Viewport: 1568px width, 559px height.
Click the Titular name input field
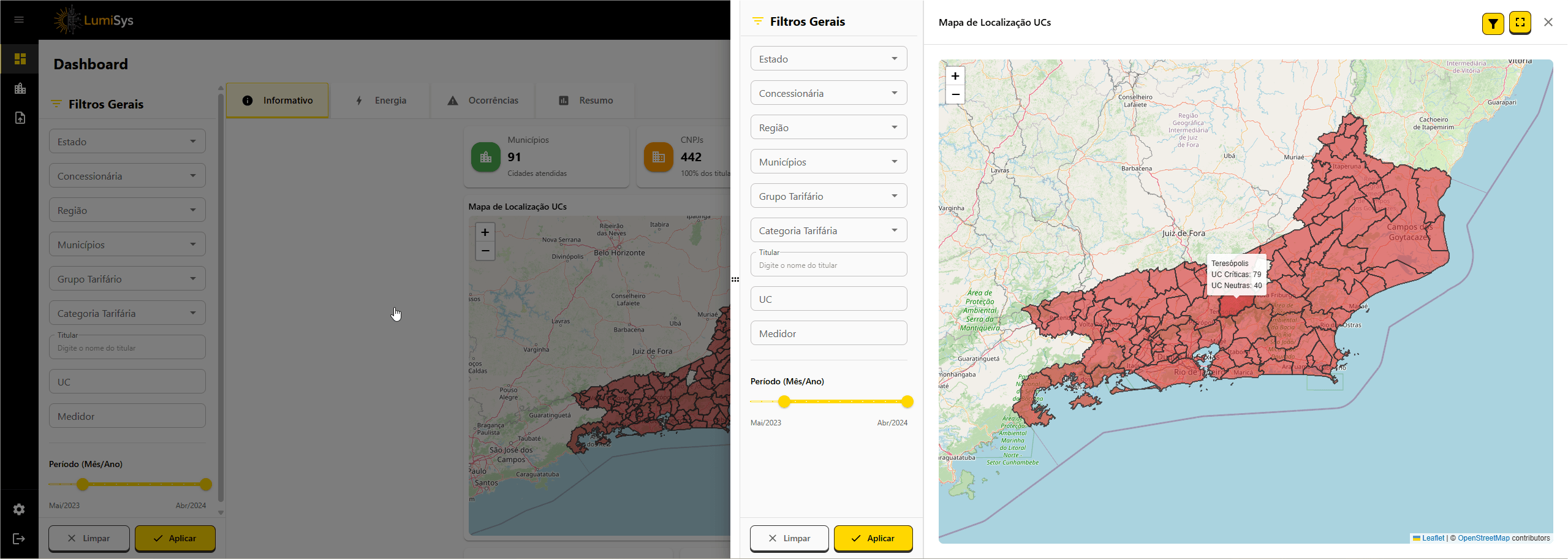[828, 264]
